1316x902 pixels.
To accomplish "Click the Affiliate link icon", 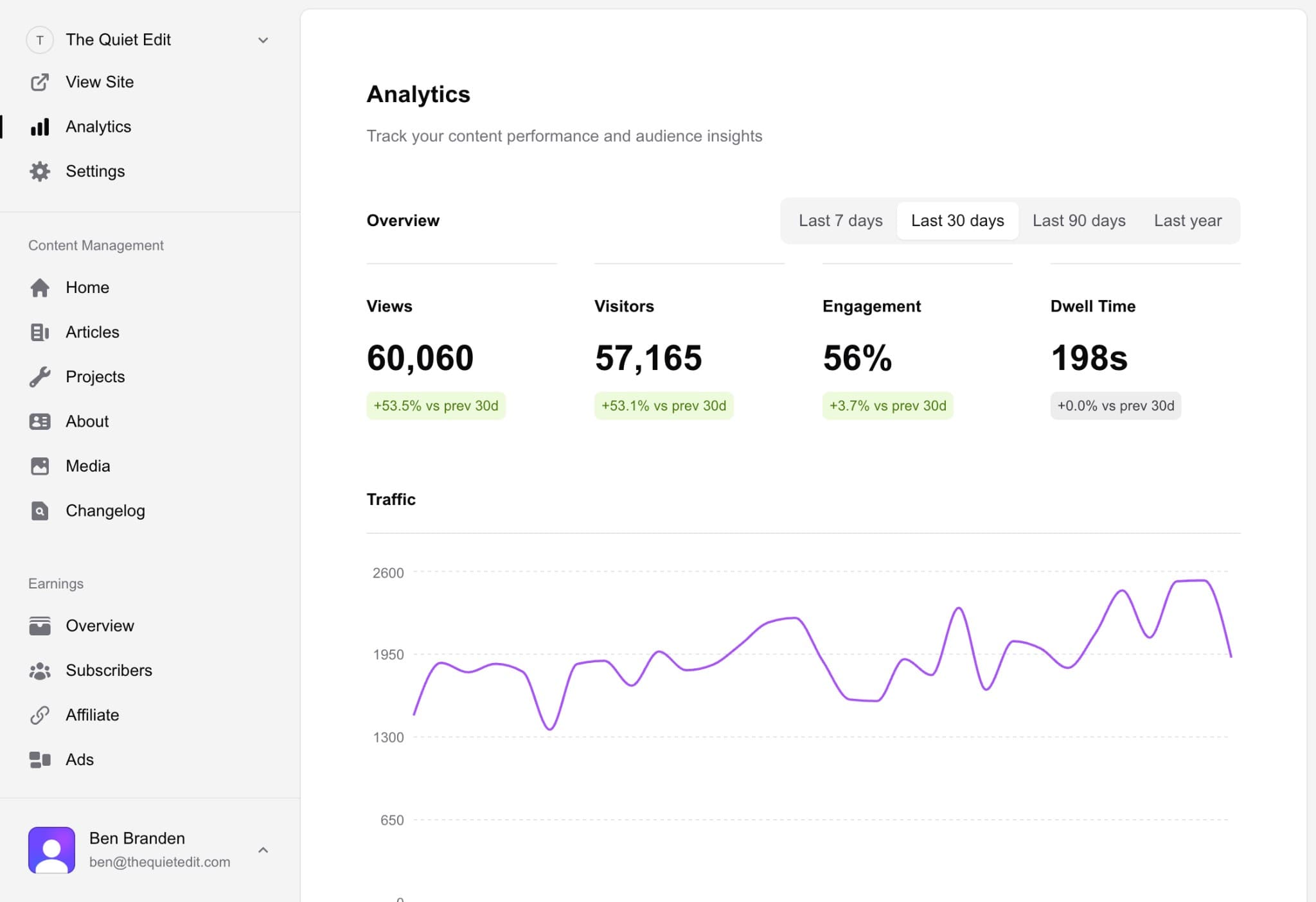I will coord(40,714).
